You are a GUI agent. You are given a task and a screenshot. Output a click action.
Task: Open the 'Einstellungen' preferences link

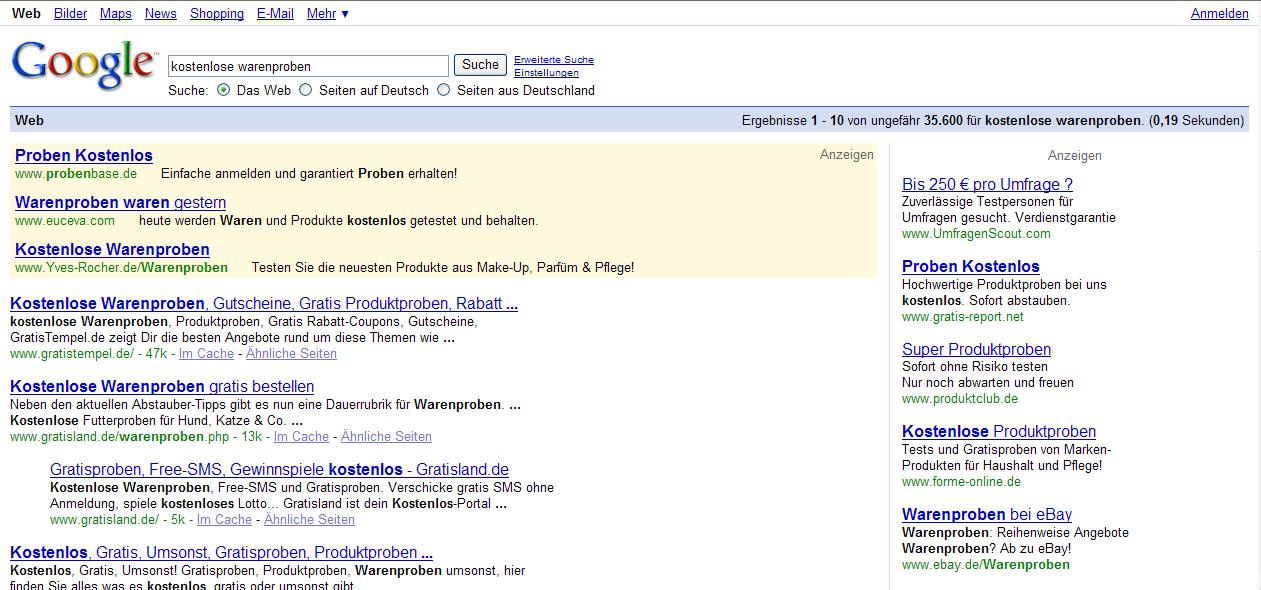pyautogui.click(x=546, y=73)
